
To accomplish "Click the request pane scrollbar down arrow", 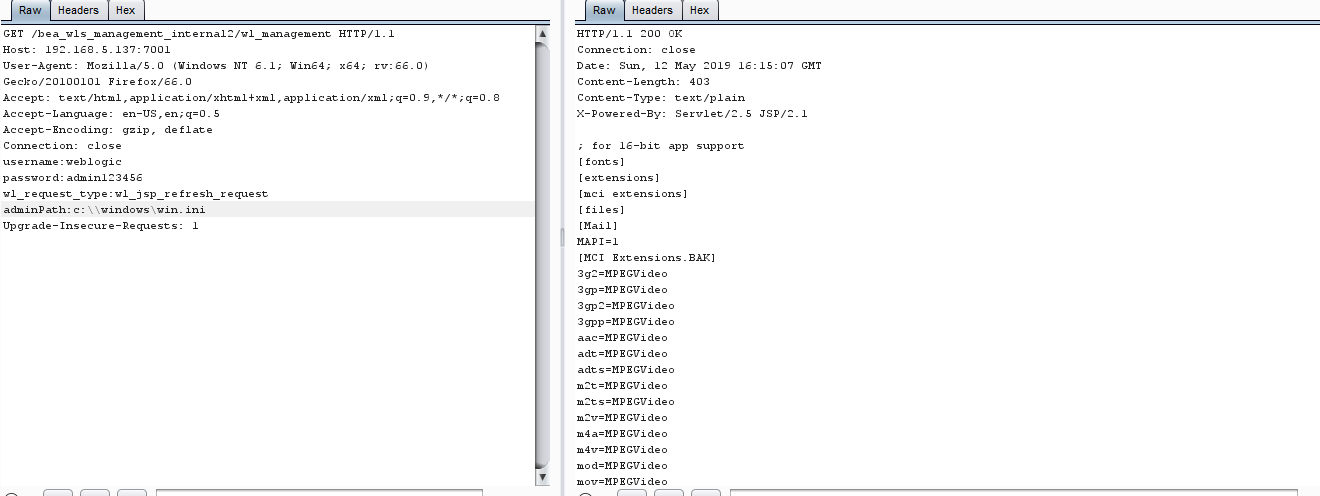I will (542, 479).
